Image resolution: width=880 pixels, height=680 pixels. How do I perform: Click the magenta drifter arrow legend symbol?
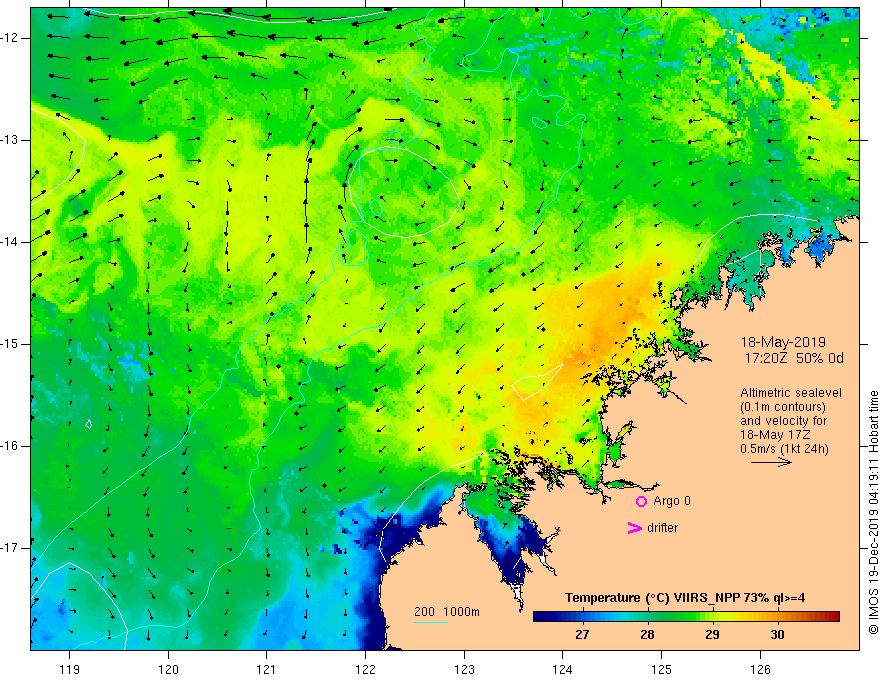635,528
